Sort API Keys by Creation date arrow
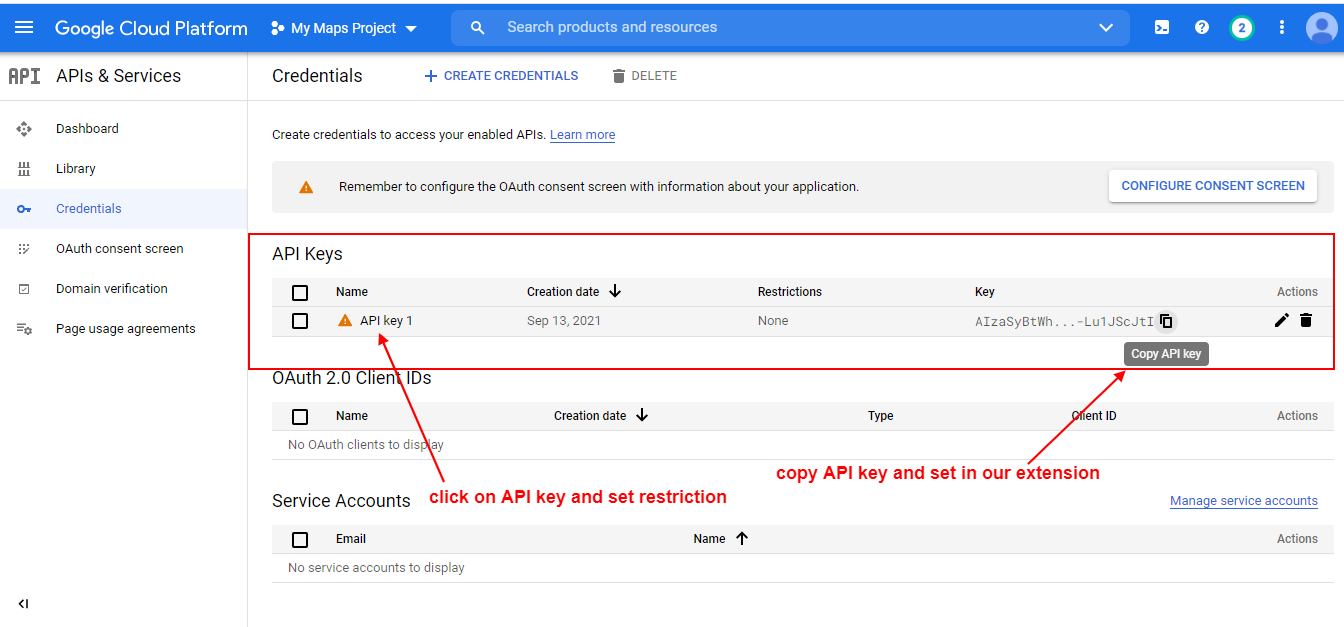Image resolution: width=1344 pixels, height=627 pixels. coord(615,291)
